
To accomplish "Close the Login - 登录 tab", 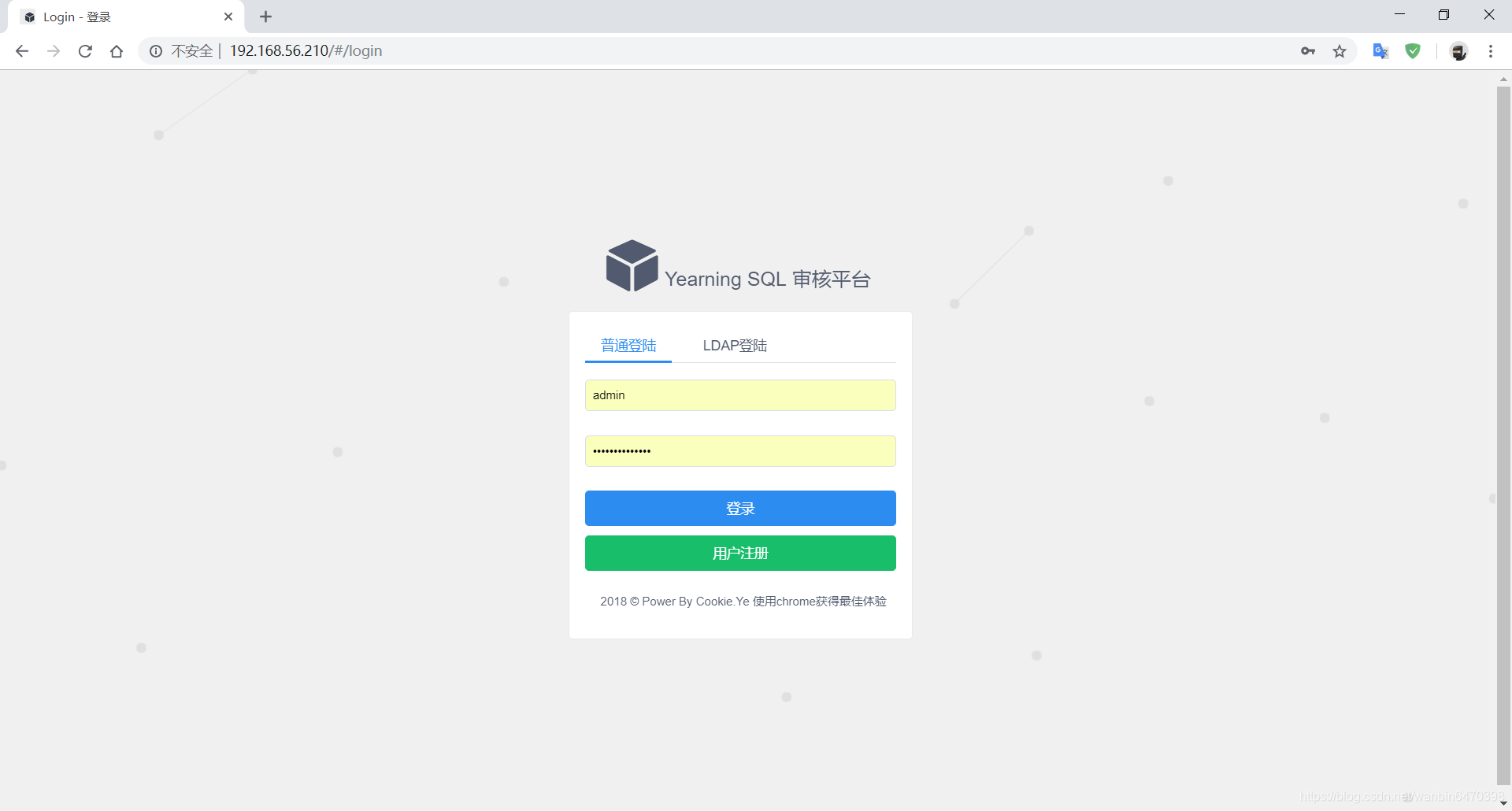I will pyautogui.click(x=228, y=17).
